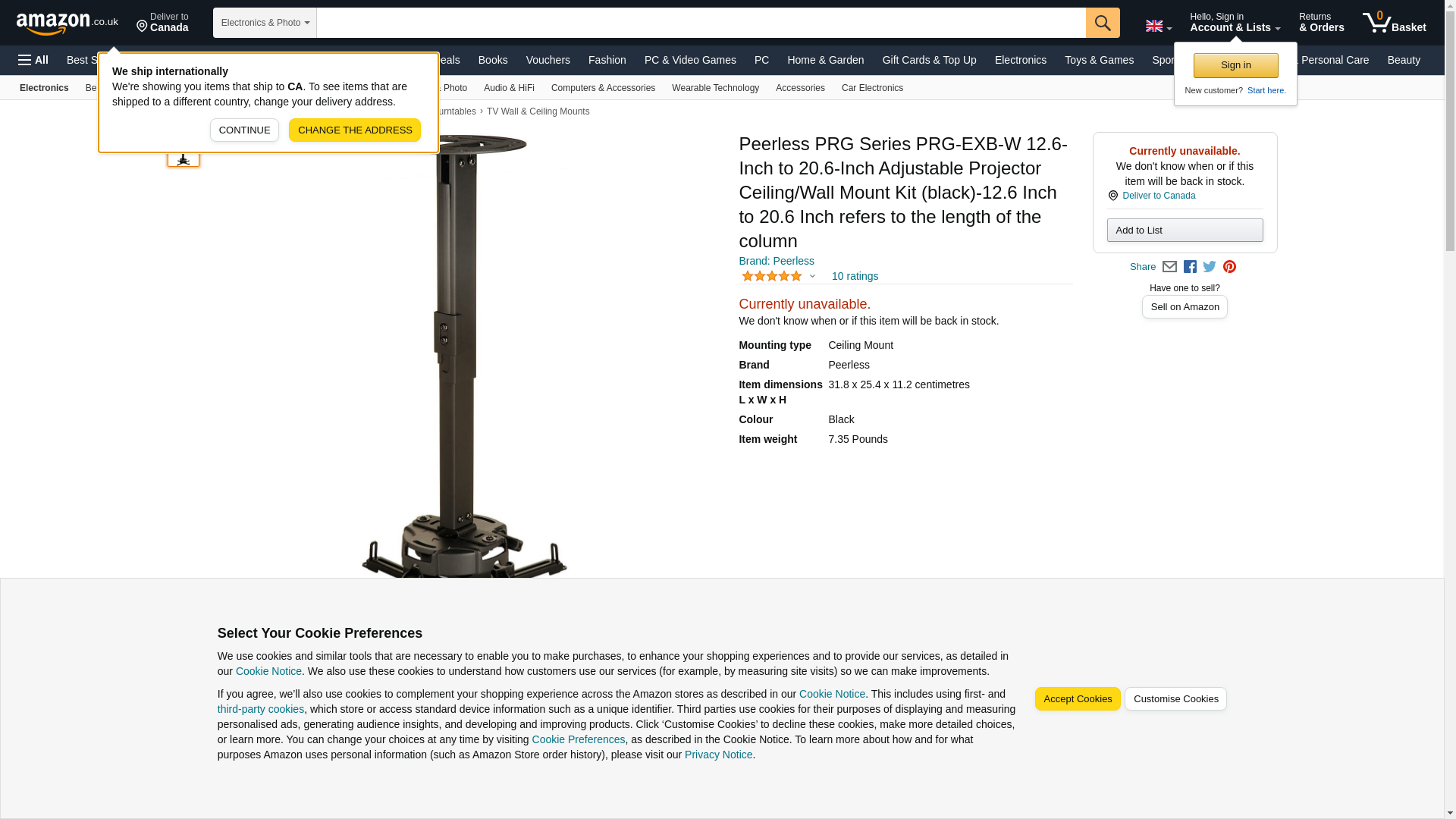Click the magnifying glass search button
The image size is (1456, 819).
(x=1103, y=23)
